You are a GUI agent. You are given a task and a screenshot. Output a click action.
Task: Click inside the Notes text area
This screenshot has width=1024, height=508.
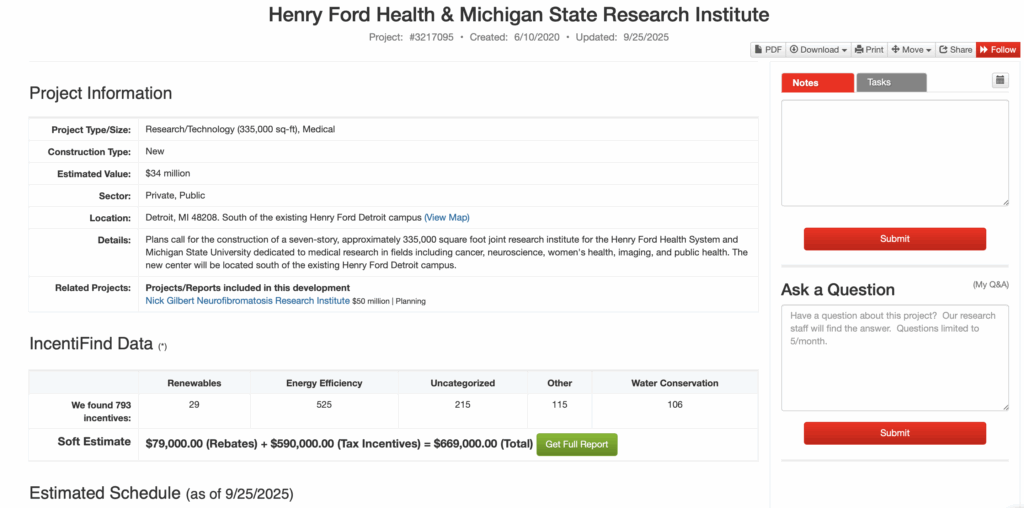click(x=894, y=153)
